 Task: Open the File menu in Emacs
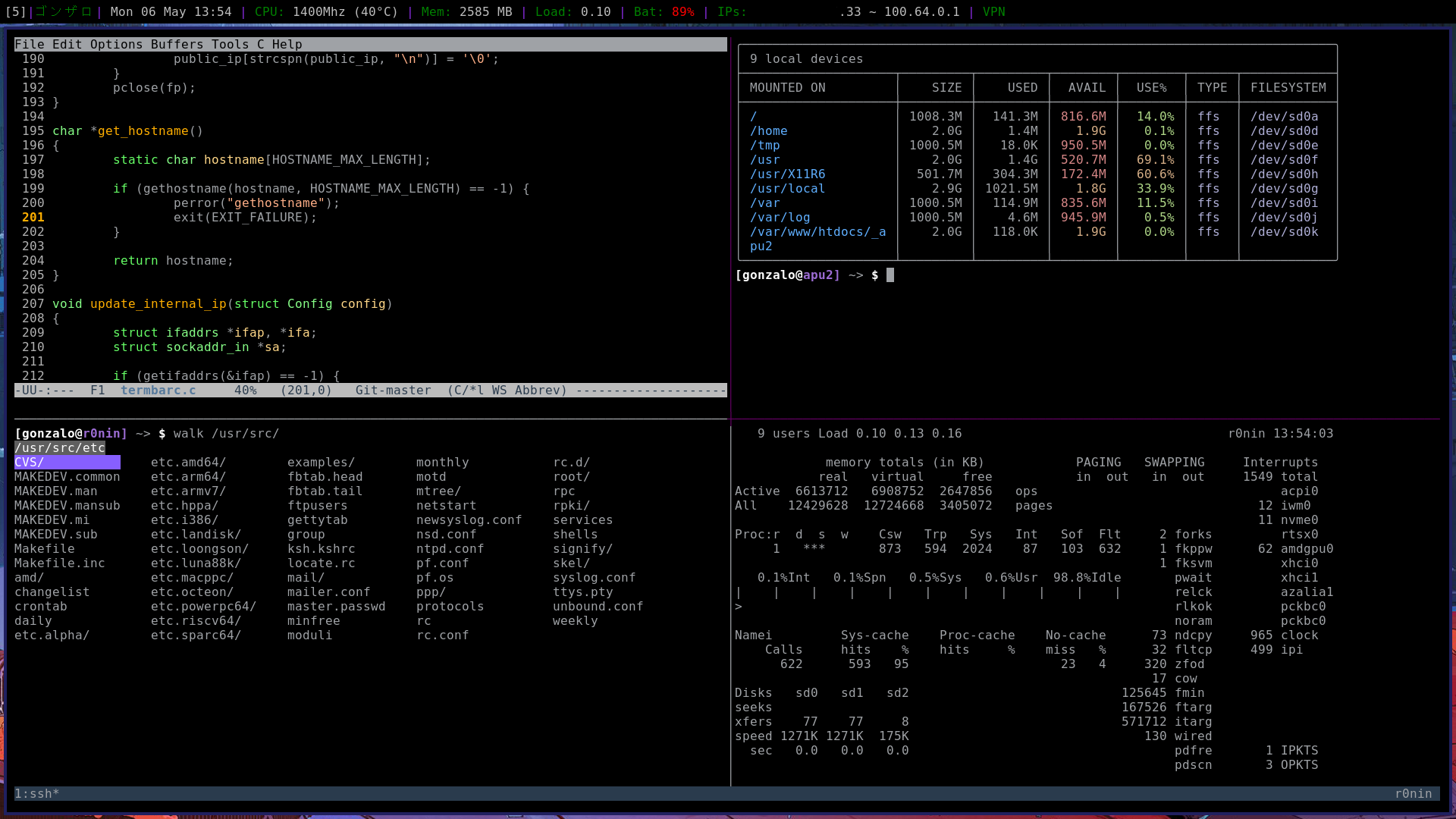[30, 45]
